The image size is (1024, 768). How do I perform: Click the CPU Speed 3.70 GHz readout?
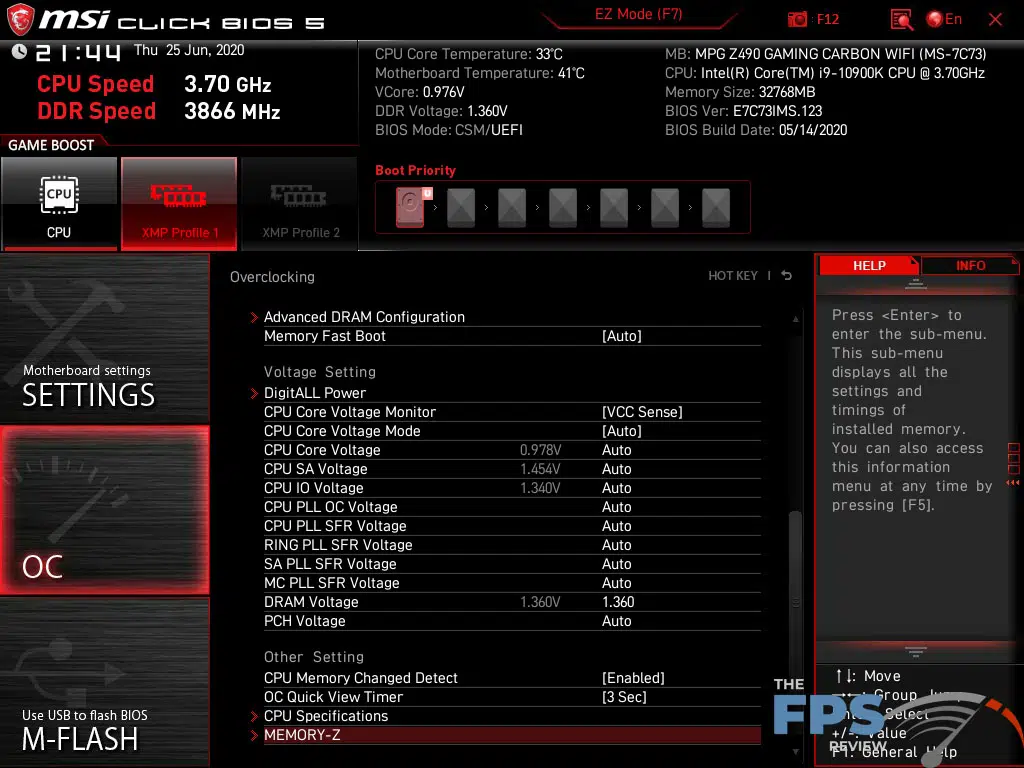pyautogui.click(x=154, y=84)
